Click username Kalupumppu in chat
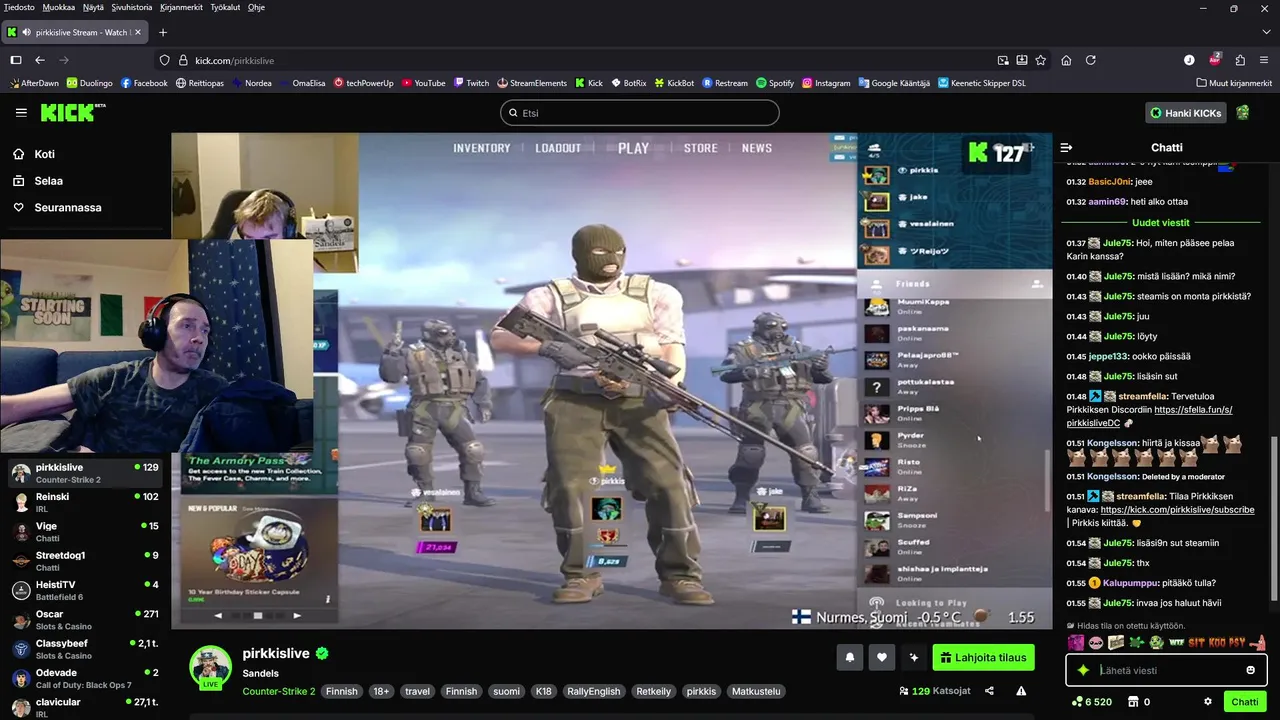Viewport: 1280px width, 720px height. (1131, 583)
